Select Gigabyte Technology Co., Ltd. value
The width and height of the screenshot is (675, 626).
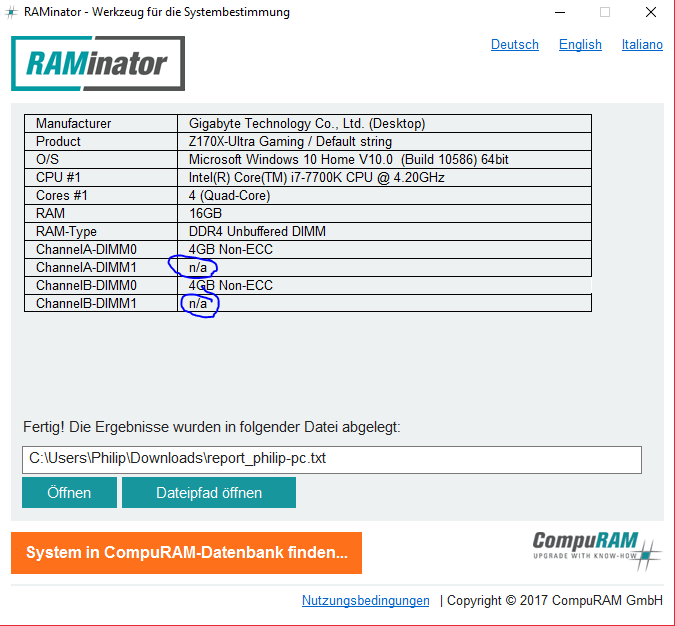pyautogui.click(x=384, y=124)
